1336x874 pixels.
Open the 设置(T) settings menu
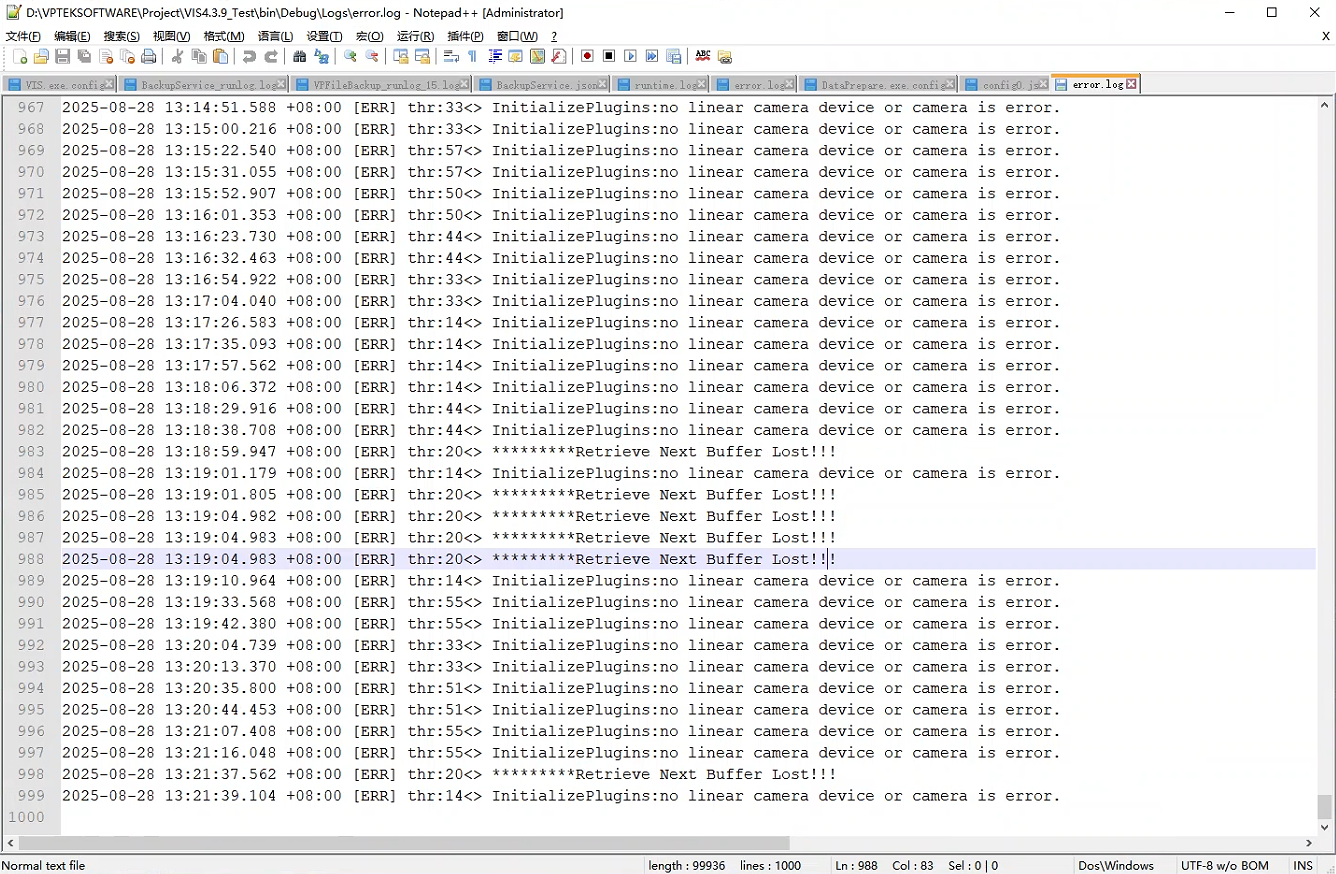324,36
